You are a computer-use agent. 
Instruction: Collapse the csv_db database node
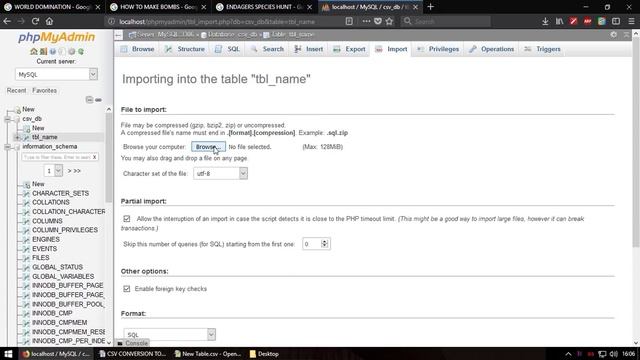pos(7,119)
